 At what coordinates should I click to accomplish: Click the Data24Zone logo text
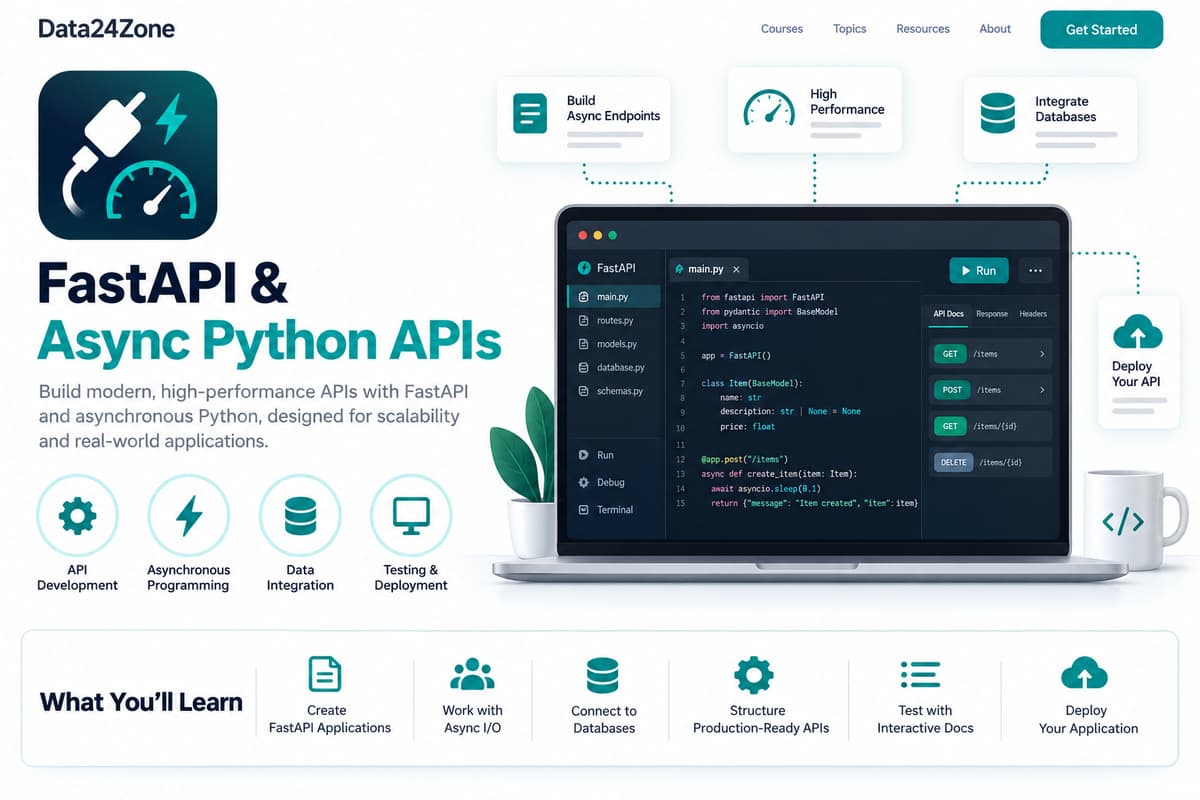pyautogui.click(x=106, y=29)
